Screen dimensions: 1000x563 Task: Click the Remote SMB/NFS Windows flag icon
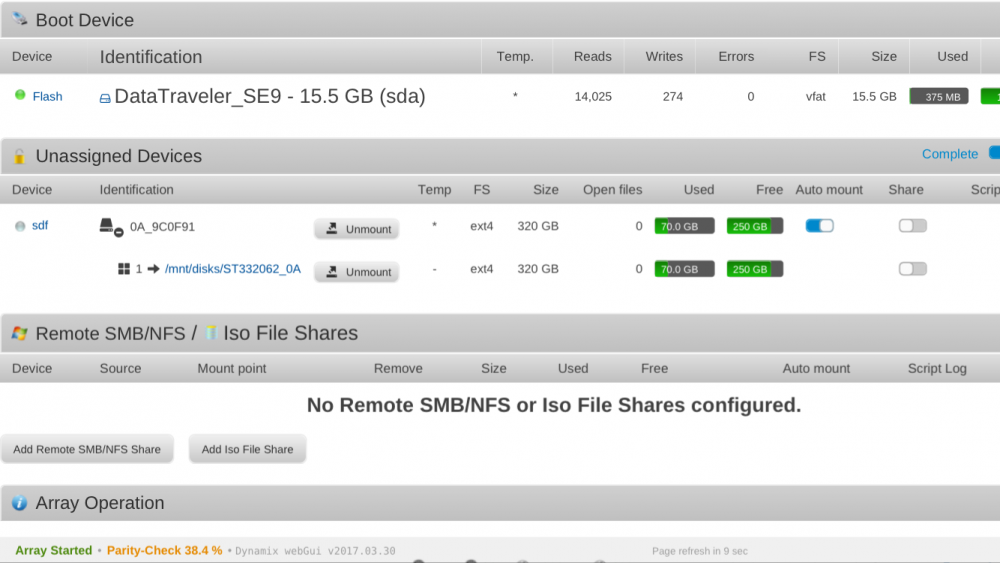[20, 333]
